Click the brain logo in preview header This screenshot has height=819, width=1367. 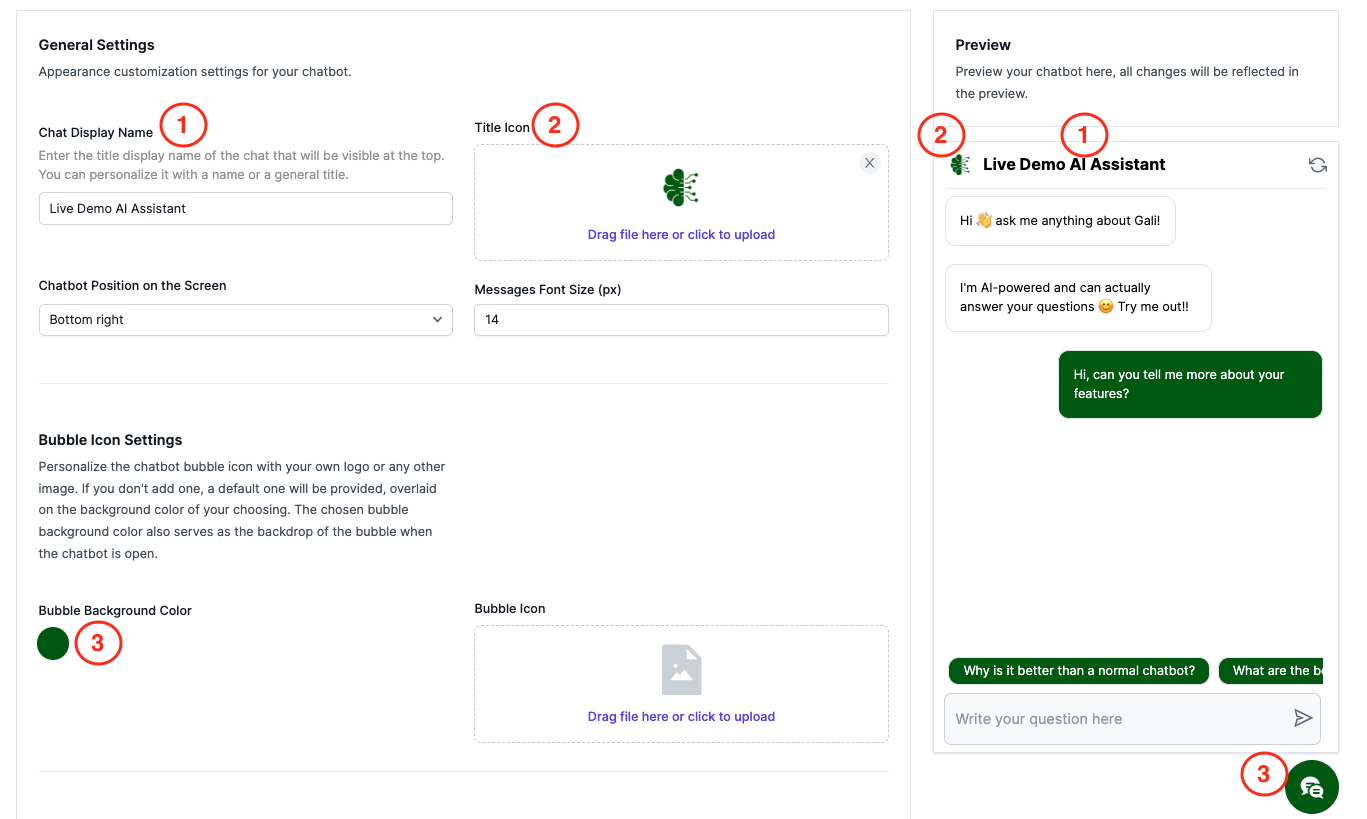click(x=960, y=165)
